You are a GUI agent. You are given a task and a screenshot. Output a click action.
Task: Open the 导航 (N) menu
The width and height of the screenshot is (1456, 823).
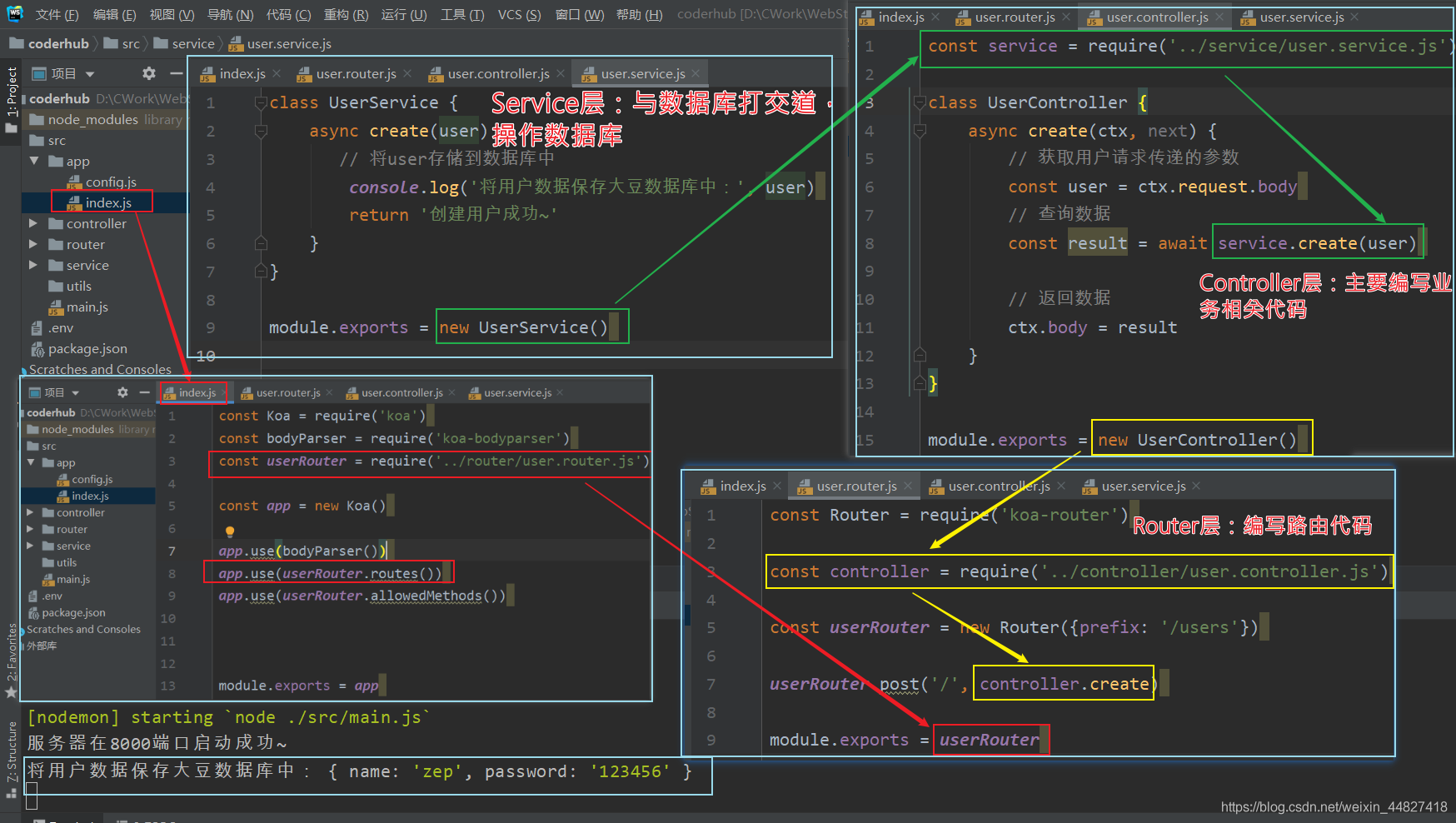[230, 15]
